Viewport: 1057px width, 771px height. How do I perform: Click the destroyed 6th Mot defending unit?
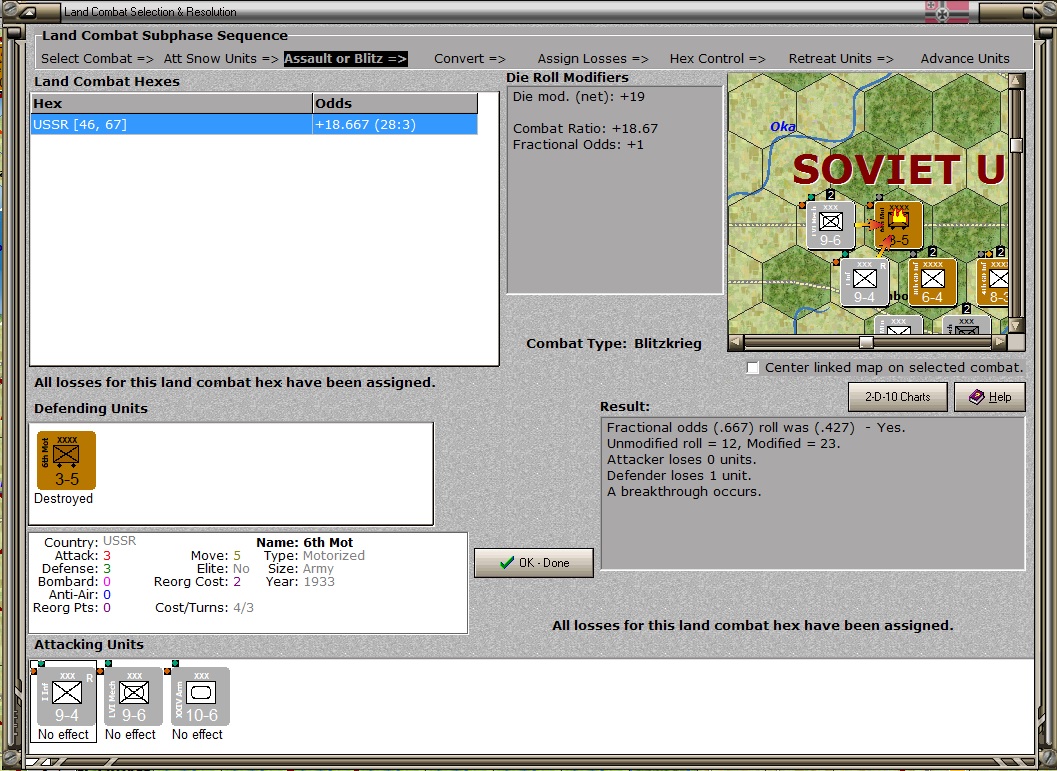66,461
